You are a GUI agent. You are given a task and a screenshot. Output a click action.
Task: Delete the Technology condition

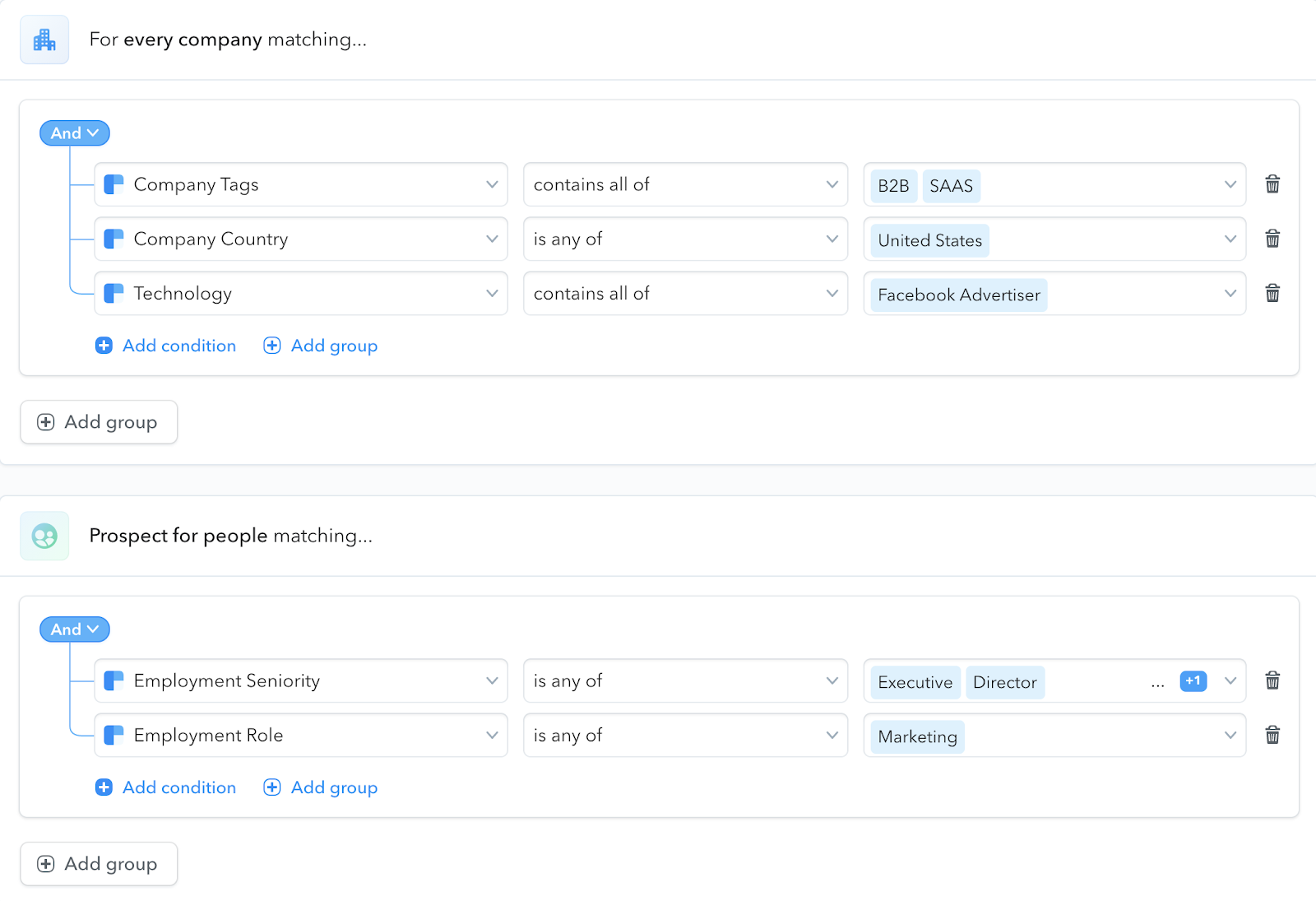point(1272,293)
